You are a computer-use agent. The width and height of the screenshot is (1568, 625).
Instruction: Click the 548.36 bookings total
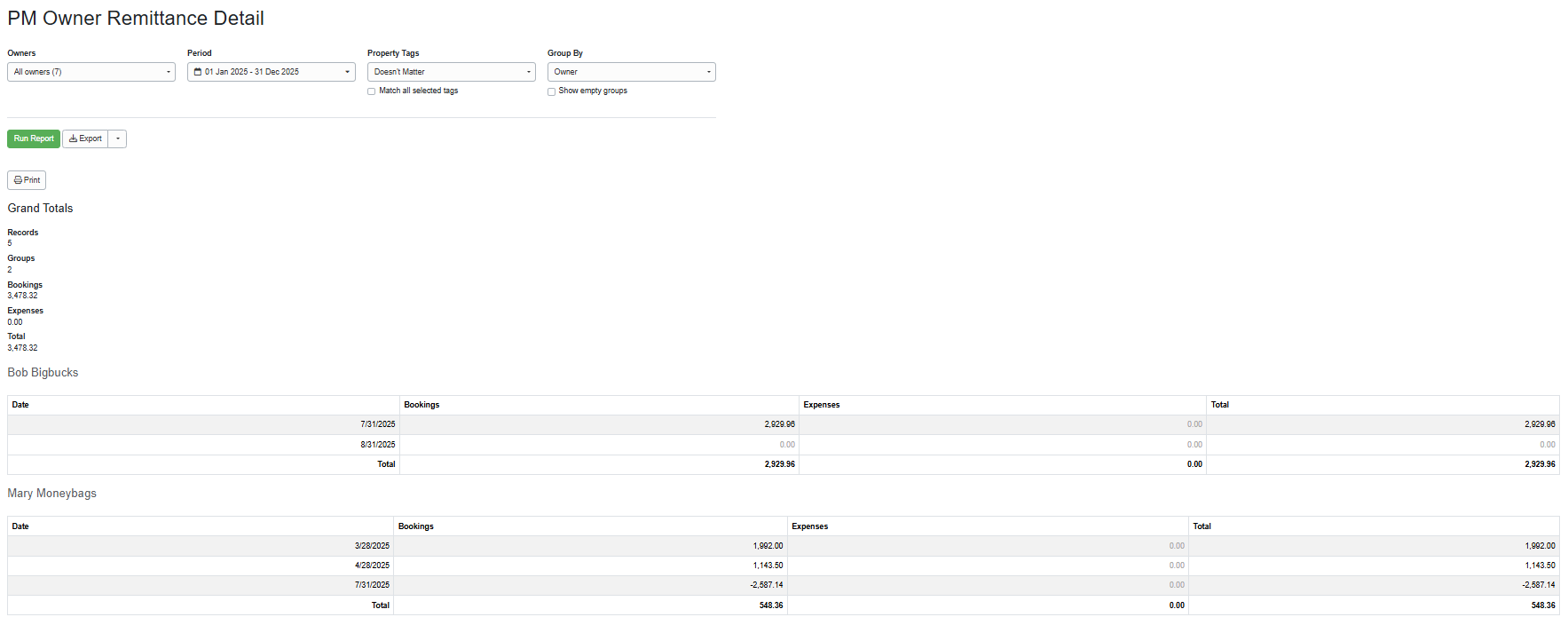pyautogui.click(x=771, y=605)
